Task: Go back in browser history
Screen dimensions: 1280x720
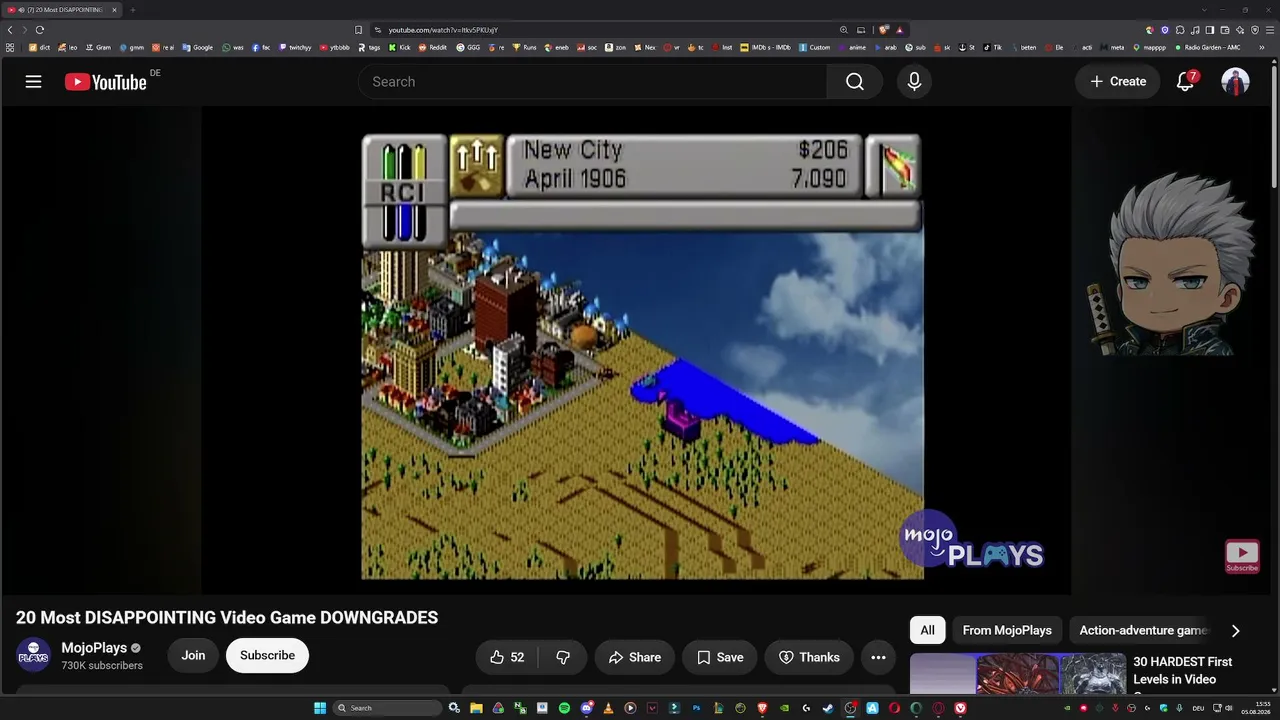Action: pyautogui.click(x=10, y=30)
